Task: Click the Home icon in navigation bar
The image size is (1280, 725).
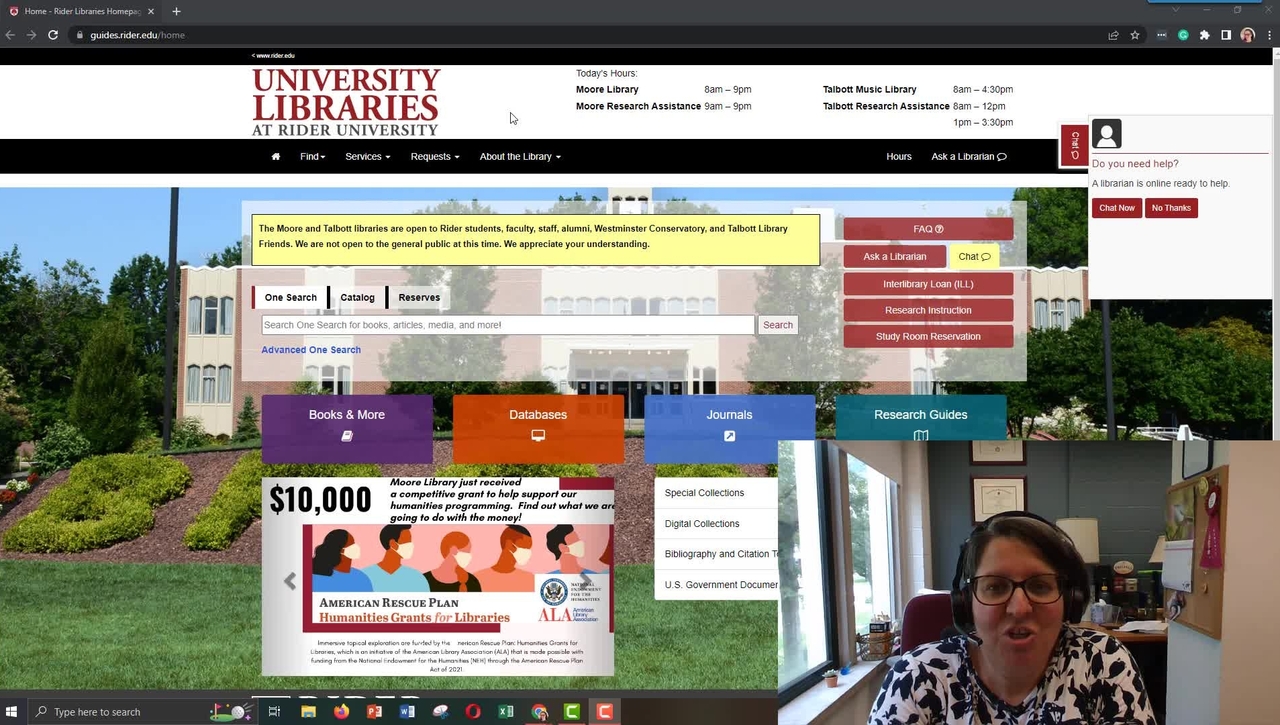Action: point(276,157)
